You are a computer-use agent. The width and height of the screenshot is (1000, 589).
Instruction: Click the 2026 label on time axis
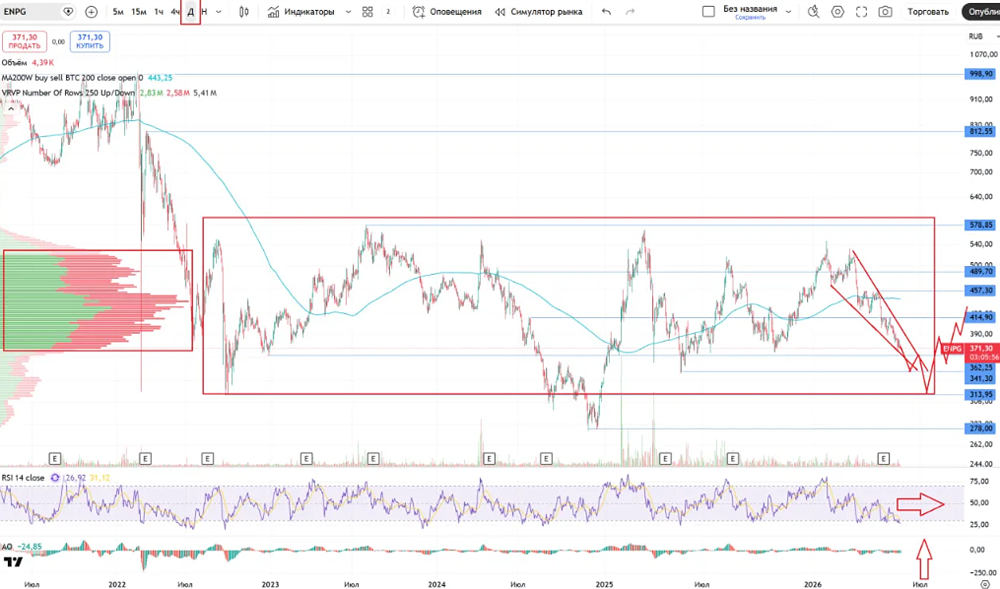pyautogui.click(x=812, y=584)
